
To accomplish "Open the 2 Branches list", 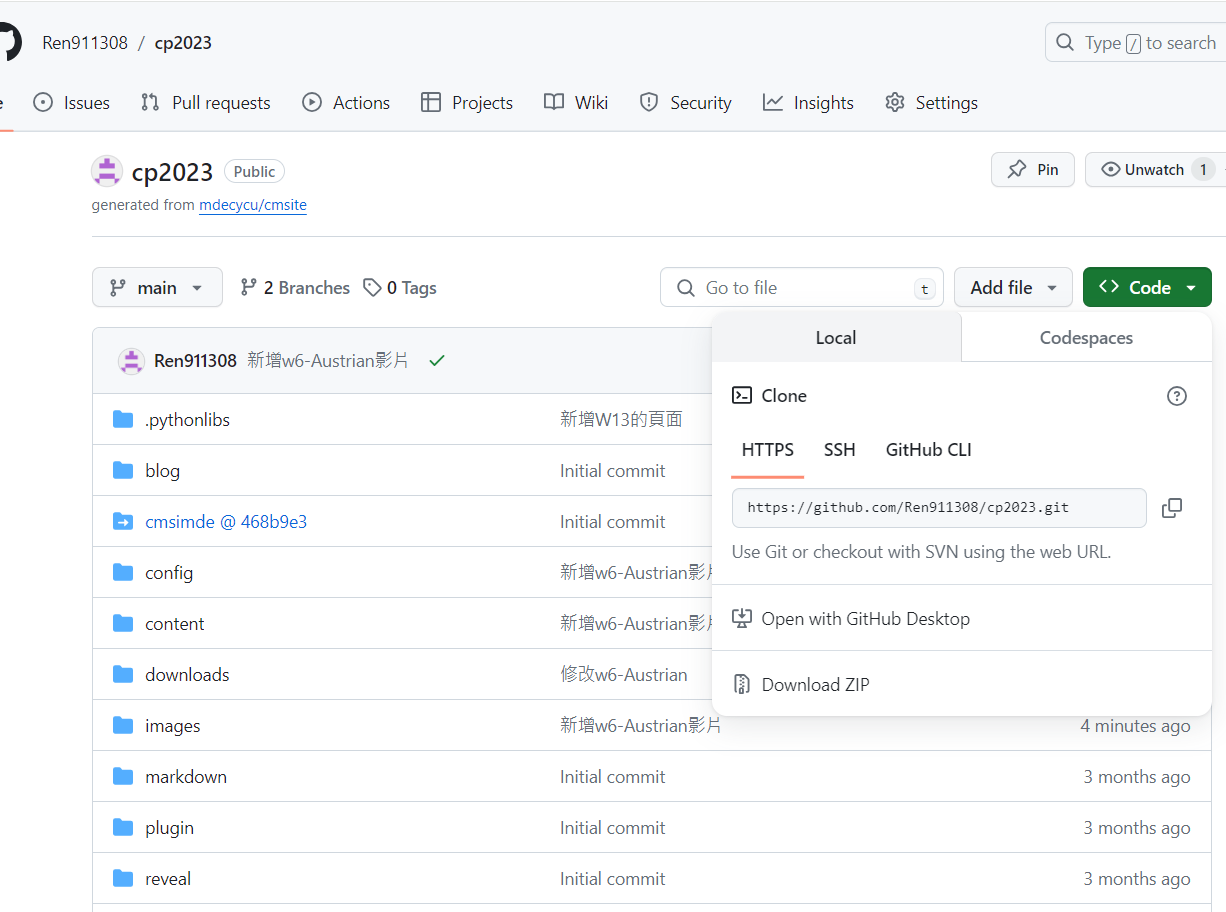I will click(295, 288).
